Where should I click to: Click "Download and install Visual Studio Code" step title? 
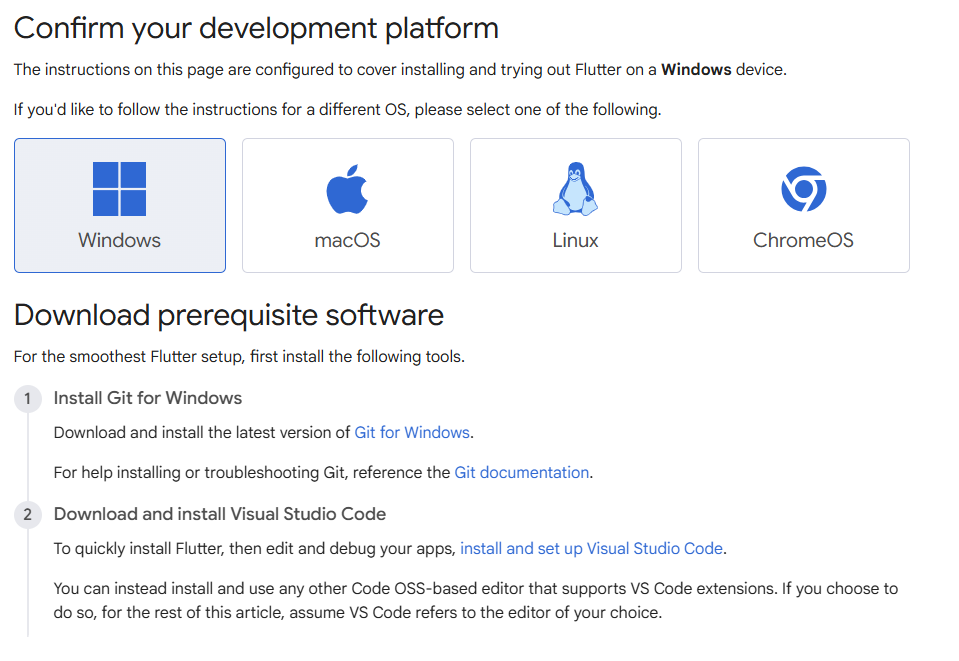(x=220, y=514)
